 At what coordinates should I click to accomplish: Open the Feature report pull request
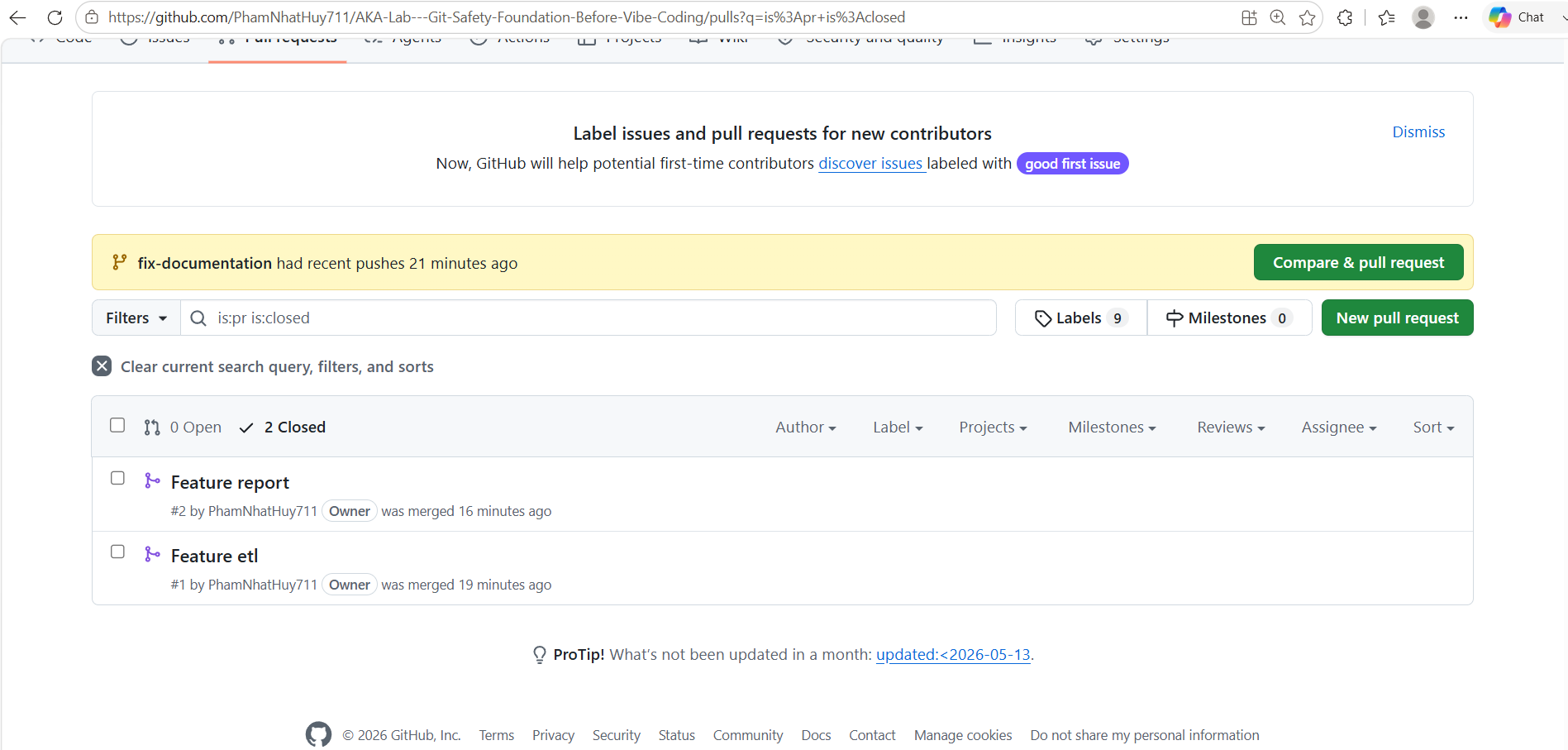click(230, 483)
